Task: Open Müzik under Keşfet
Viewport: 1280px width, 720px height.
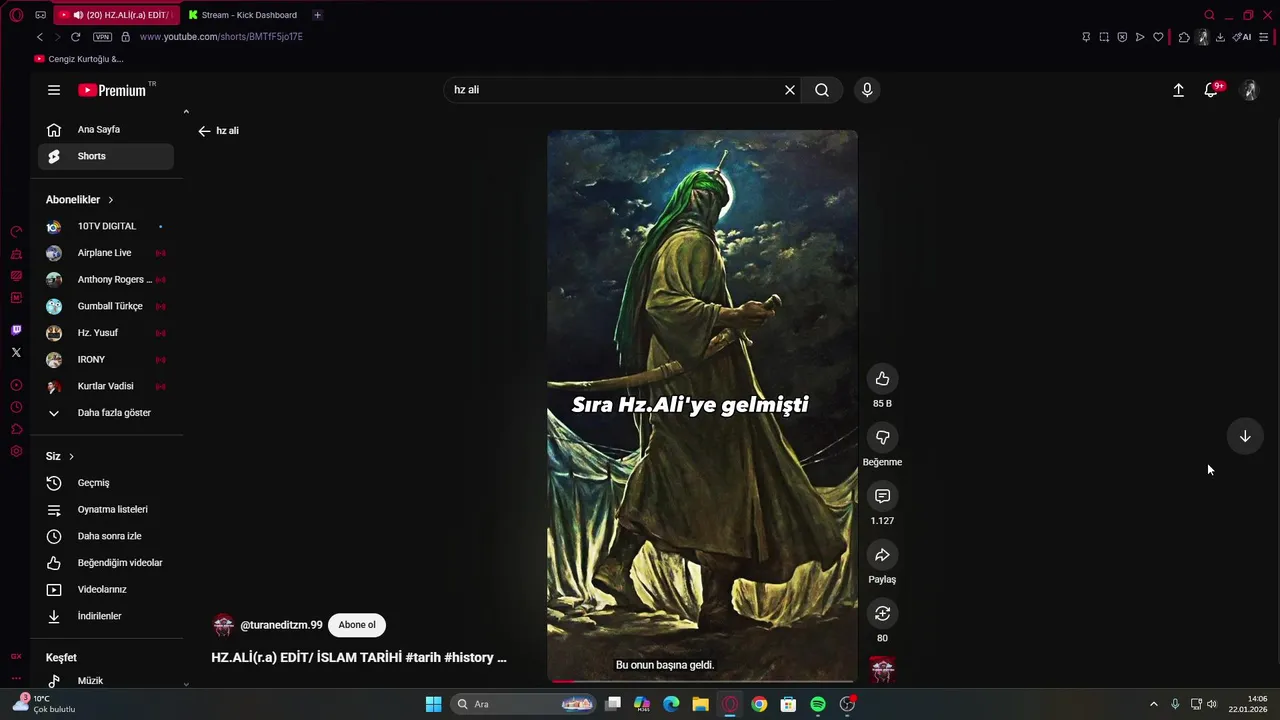Action: point(106,681)
